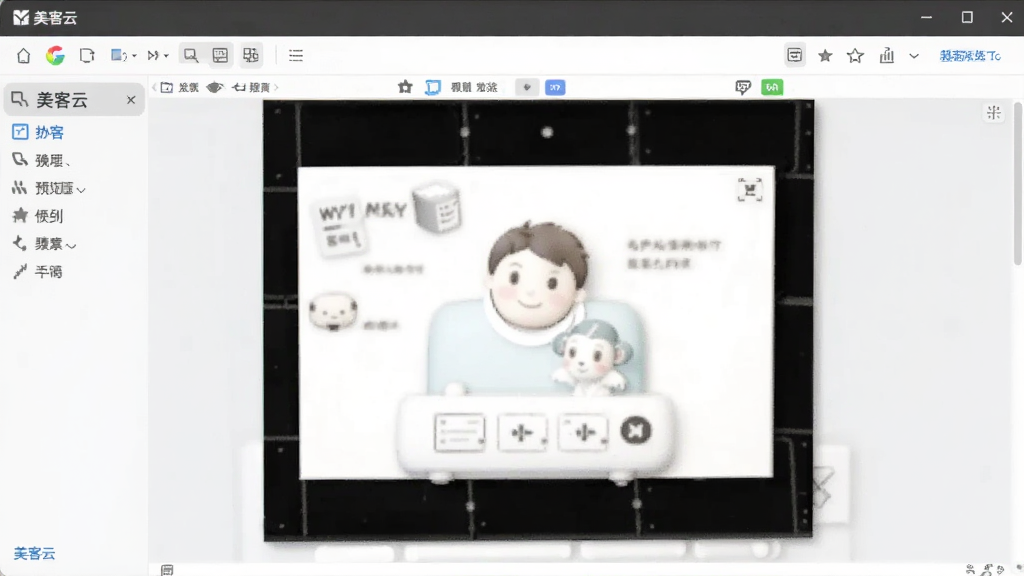This screenshot has width=1024, height=576.
Task: Click the double-arrow skip icon in toolbar
Action: coord(153,56)
